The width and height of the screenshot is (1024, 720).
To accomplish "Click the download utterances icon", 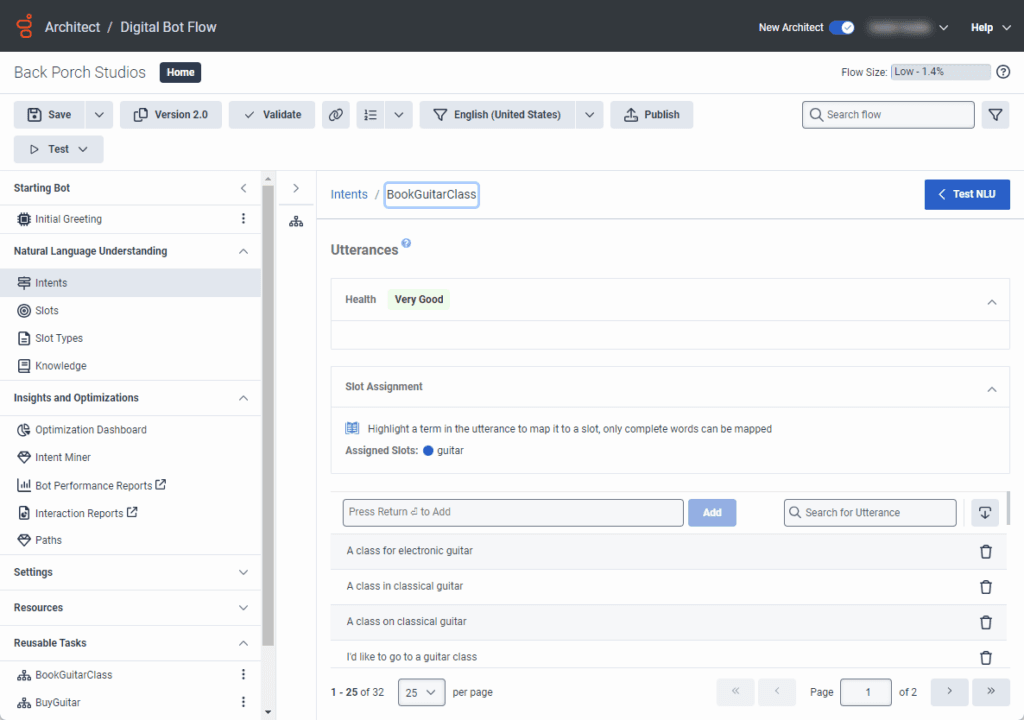I will click(984, 512).
